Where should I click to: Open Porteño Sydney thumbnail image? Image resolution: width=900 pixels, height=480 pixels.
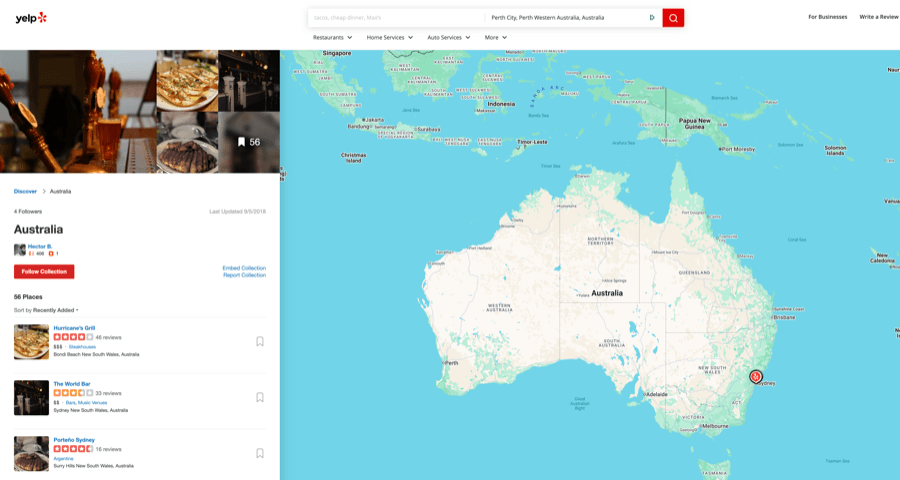(32, 454)
